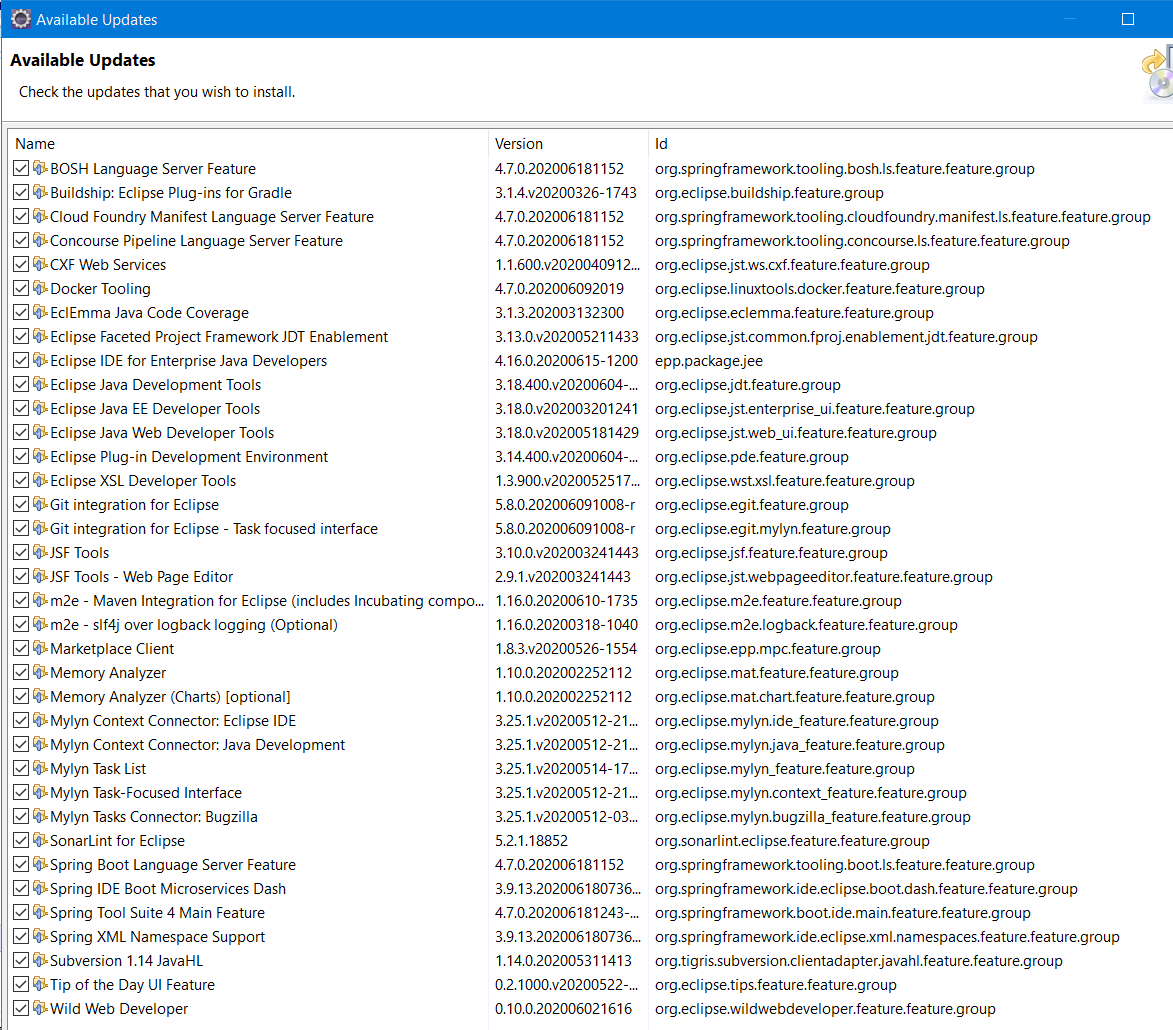1173x1030 pixels.
Task: Select org.eclipse.egit.feature.group id
Action: coord(752,504)
